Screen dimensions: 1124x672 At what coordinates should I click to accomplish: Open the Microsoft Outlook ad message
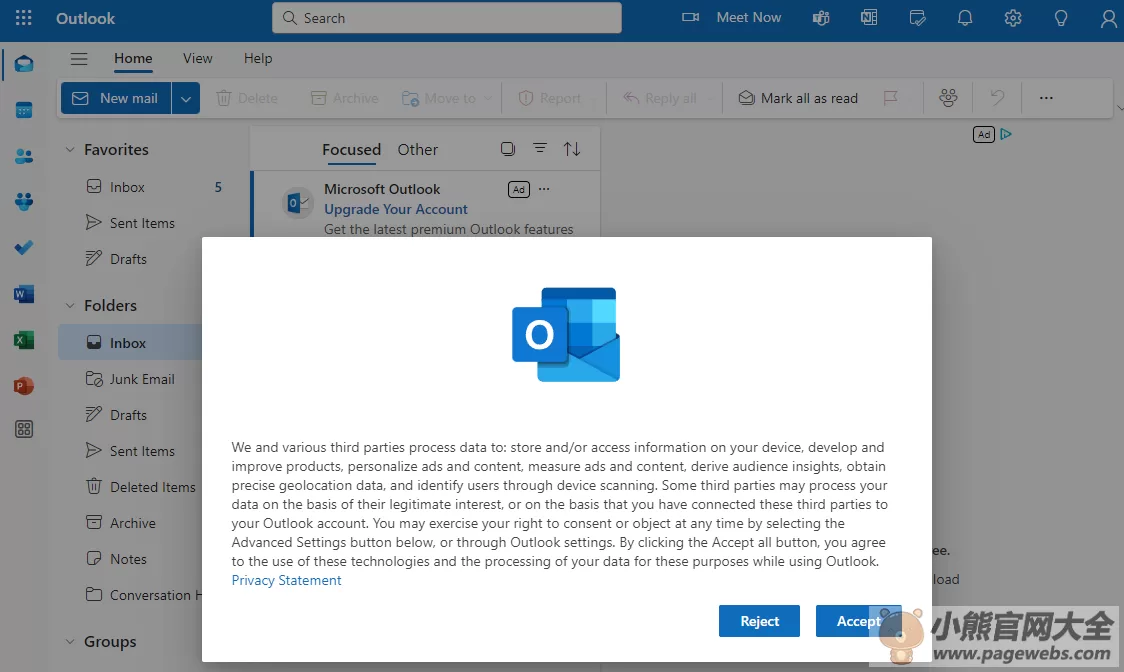pos(426,204)
